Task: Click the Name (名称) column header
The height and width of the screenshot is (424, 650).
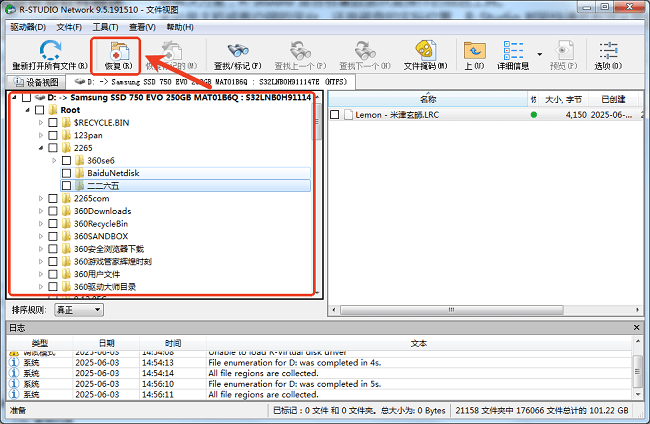Action: [x=428, y=100]
